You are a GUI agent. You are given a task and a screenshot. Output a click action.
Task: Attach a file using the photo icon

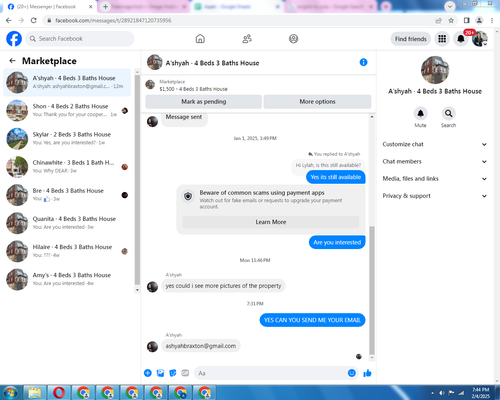pos(160,373)
